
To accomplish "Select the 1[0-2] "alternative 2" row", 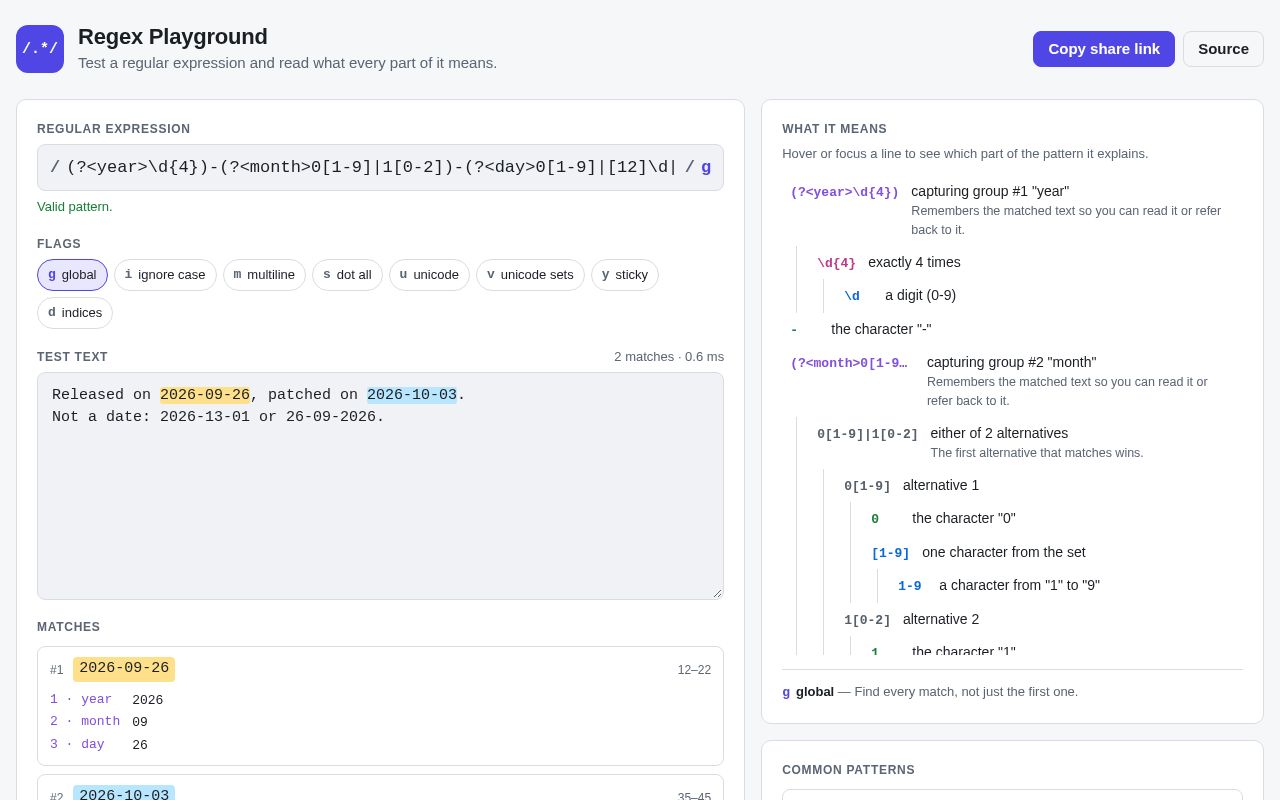I will pos(1039,619).
